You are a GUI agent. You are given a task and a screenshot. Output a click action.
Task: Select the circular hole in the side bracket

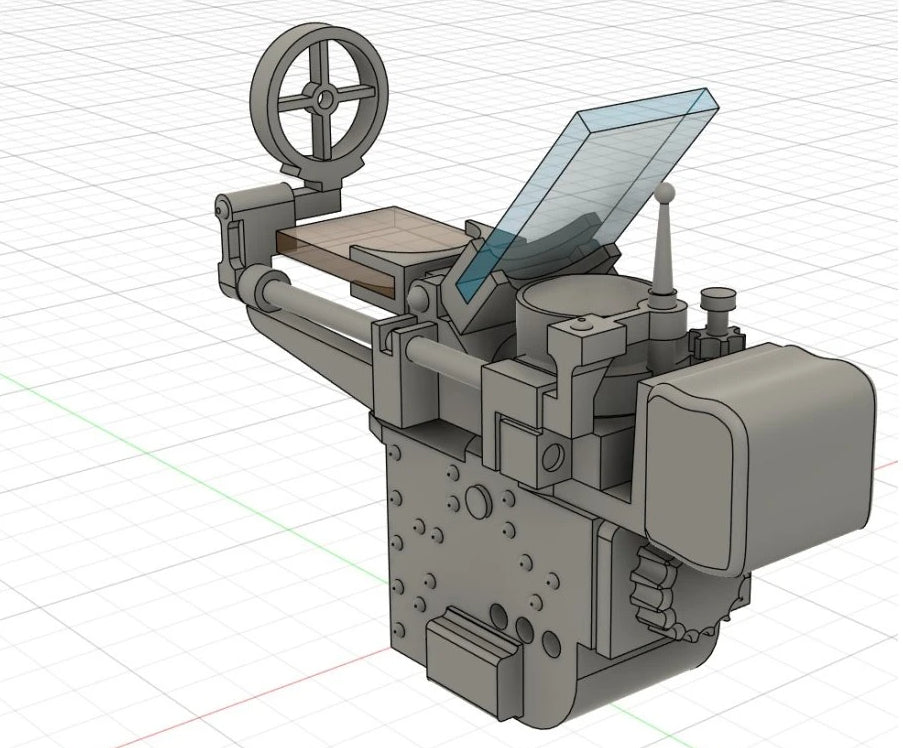[x=552, y=456]
